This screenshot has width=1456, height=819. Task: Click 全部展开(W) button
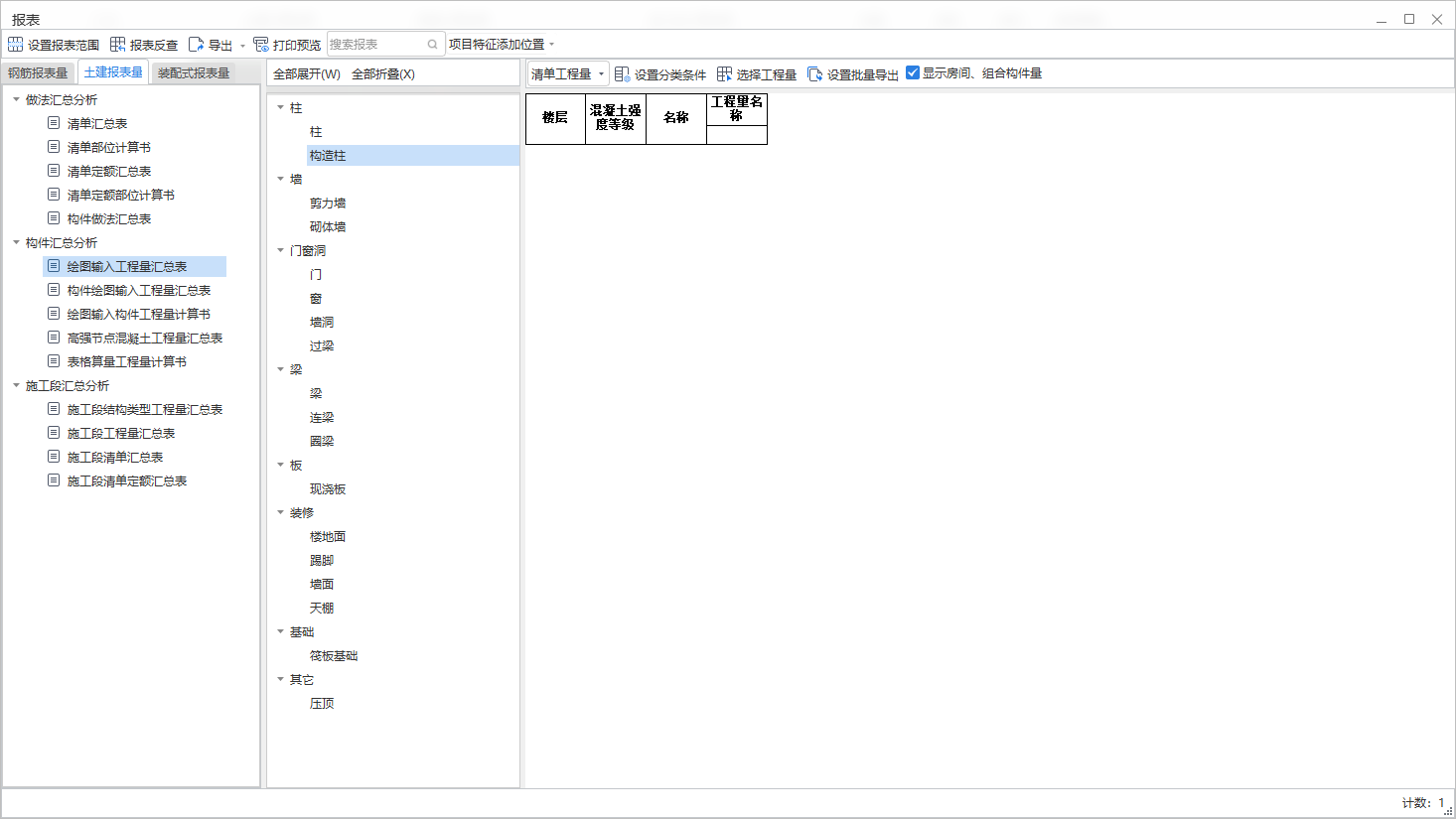307,74
